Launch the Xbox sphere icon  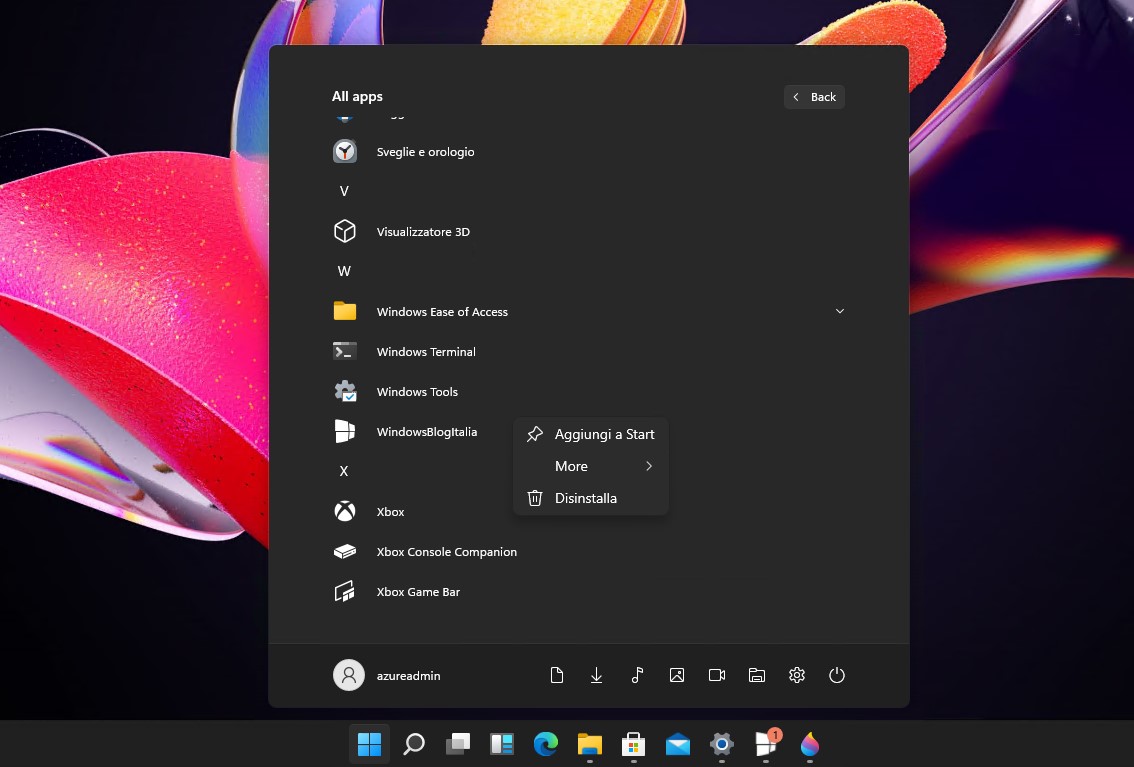point(345,511)
